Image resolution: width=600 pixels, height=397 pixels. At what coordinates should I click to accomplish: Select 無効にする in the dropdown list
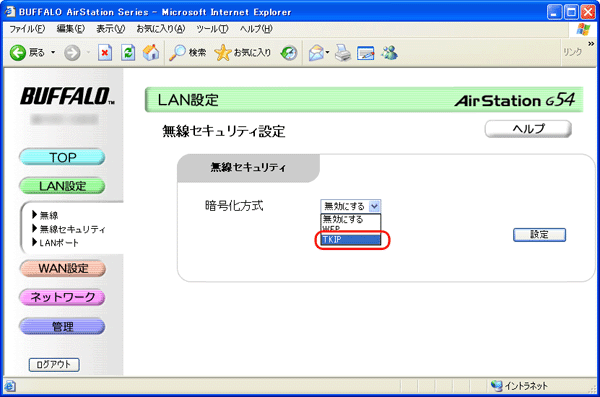[x=351, y=219]
